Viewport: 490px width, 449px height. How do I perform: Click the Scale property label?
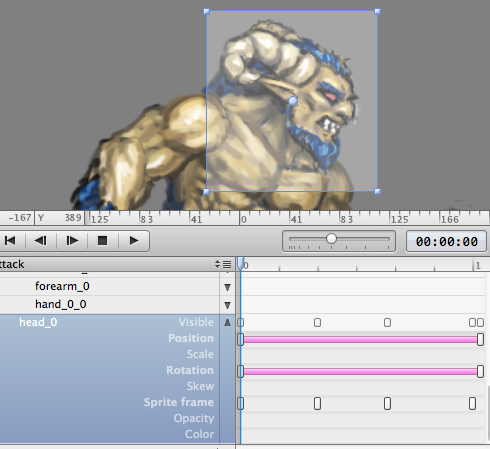[200, 354]
